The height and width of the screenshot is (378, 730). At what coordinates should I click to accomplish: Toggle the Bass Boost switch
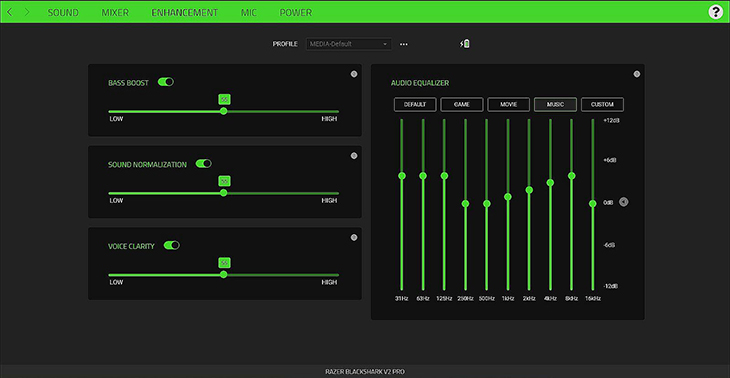(166, 82)
